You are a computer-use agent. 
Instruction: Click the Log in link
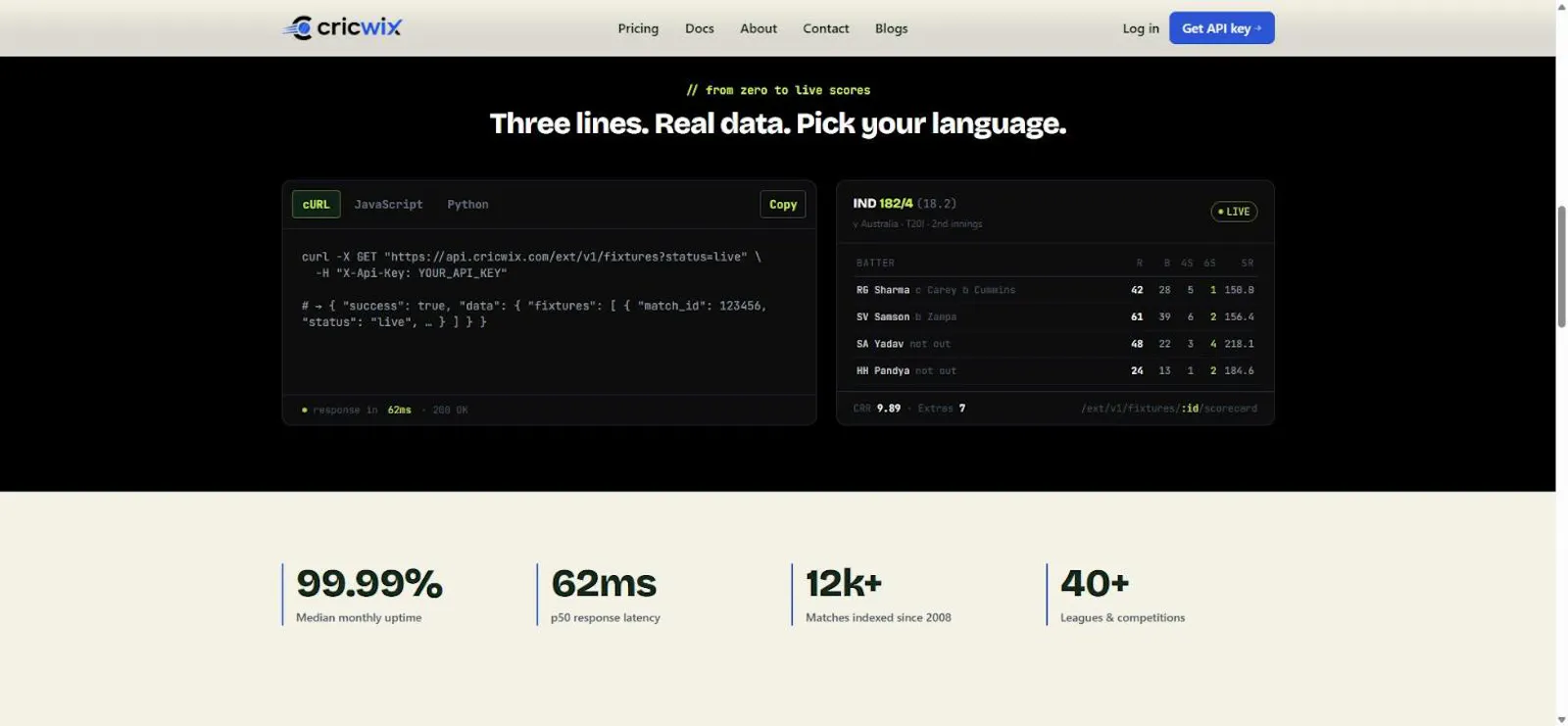(1141, 28)
